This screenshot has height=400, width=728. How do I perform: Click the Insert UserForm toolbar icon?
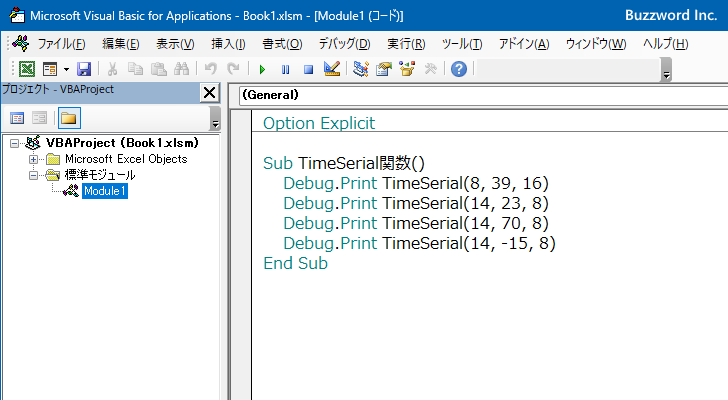[50, 69]
